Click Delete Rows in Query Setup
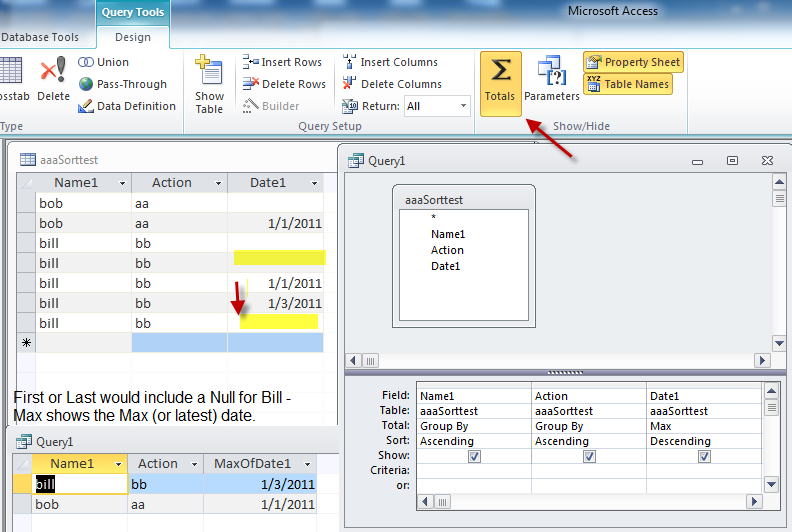This screenshot has width=792, height=532. tap(284, 84)
